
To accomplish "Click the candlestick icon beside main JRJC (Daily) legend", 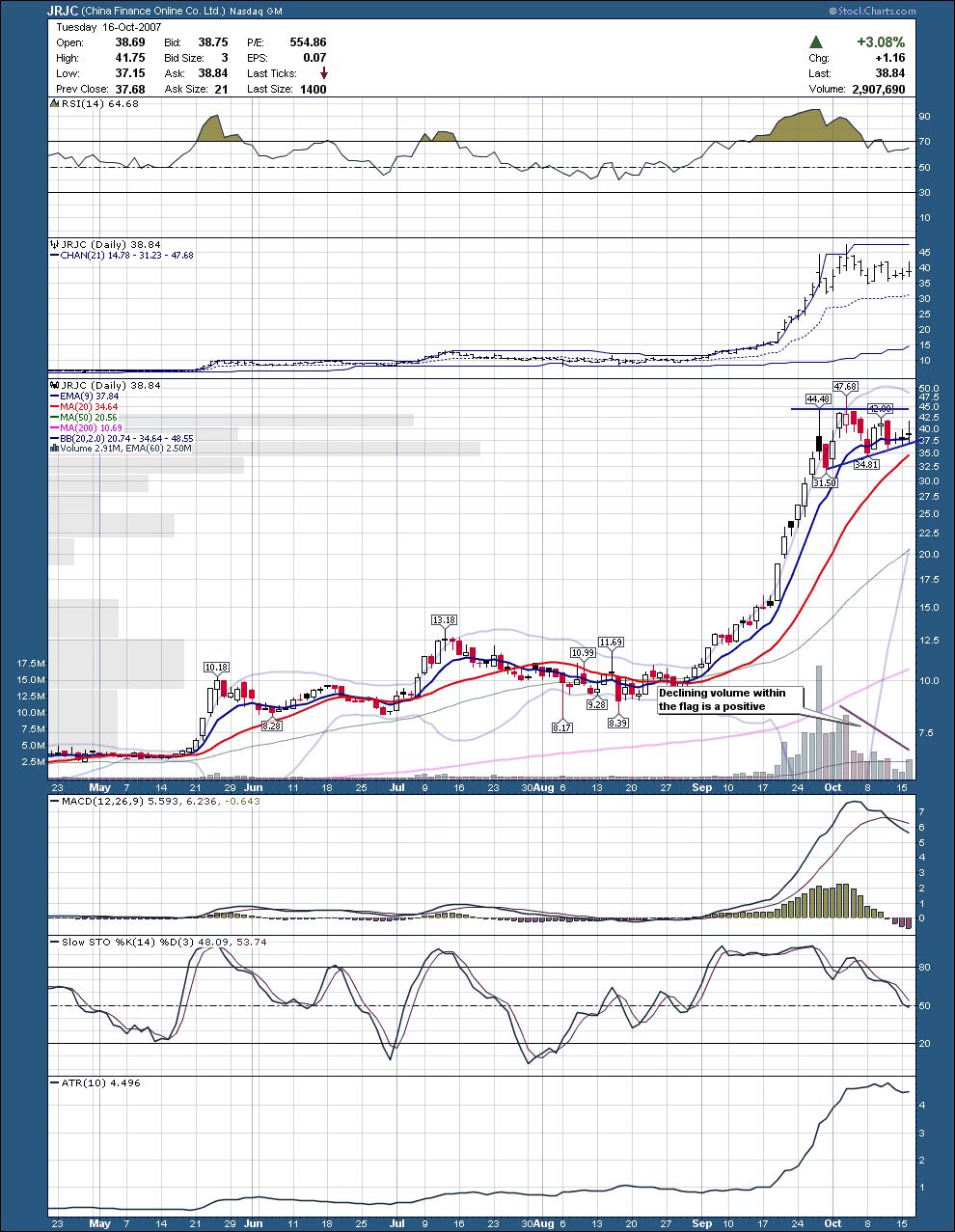I will coord(54,385).
